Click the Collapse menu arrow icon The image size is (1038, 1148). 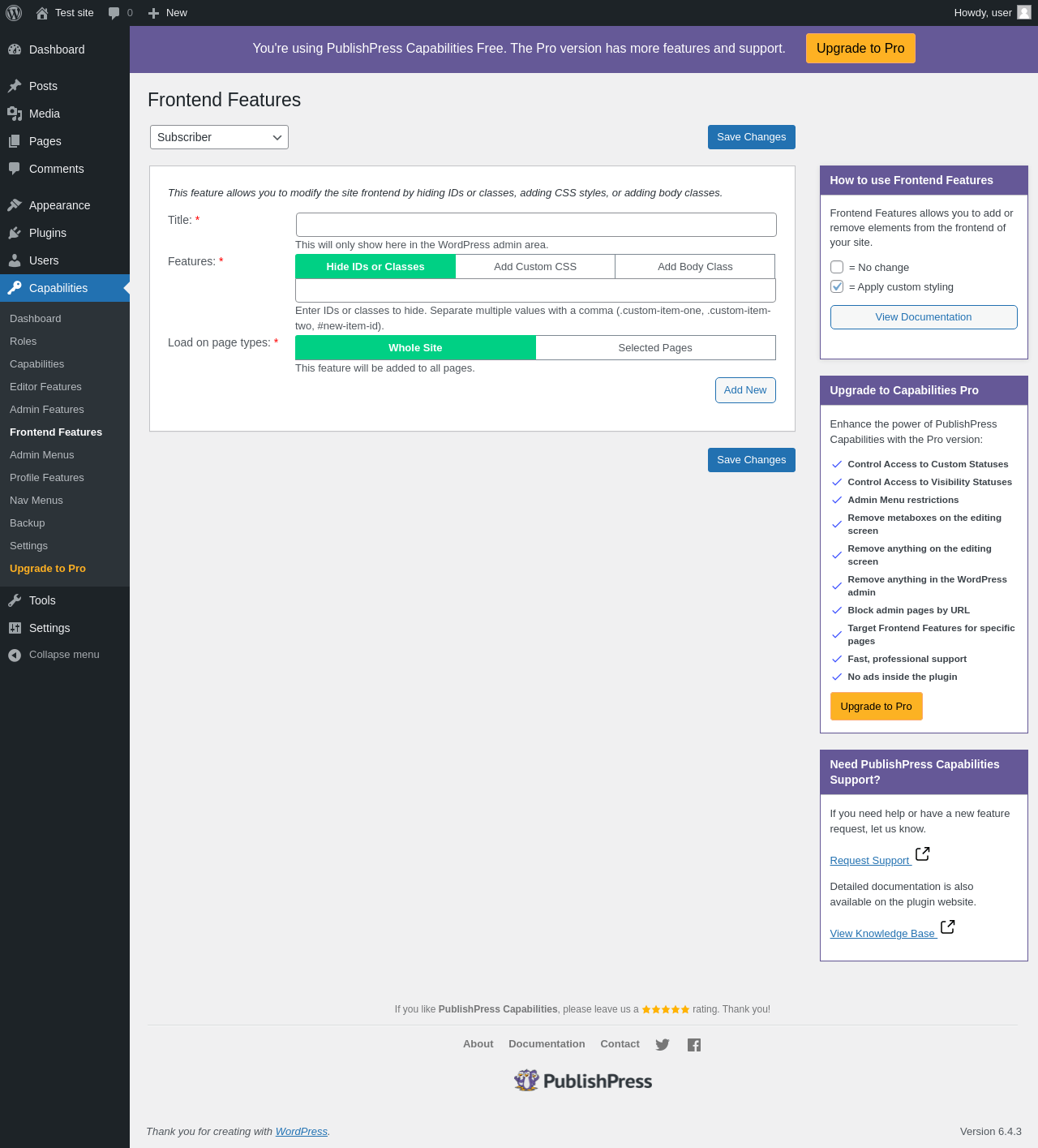[15, 656]
